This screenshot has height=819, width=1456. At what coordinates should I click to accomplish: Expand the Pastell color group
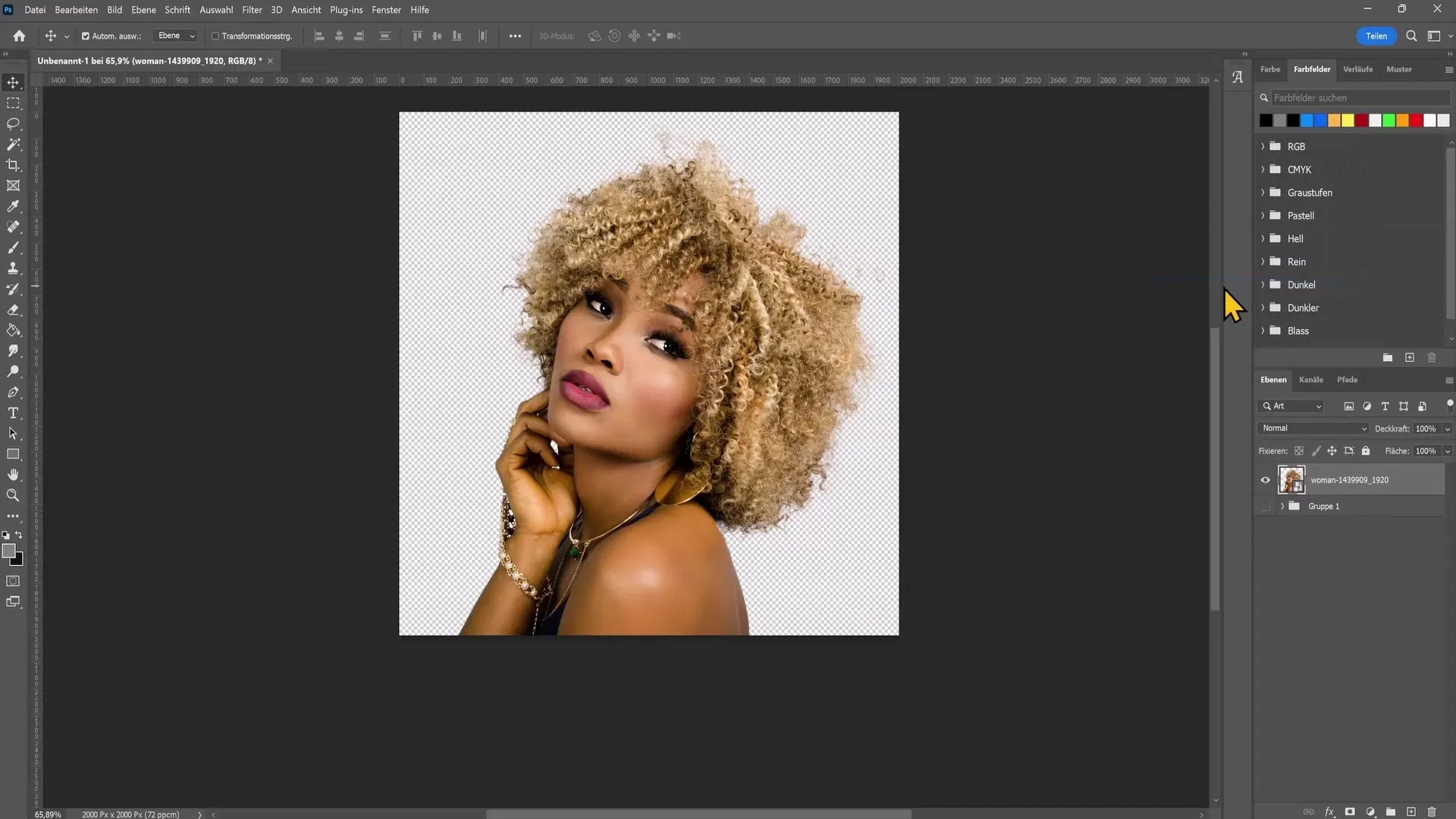[x=1263, y=215]
